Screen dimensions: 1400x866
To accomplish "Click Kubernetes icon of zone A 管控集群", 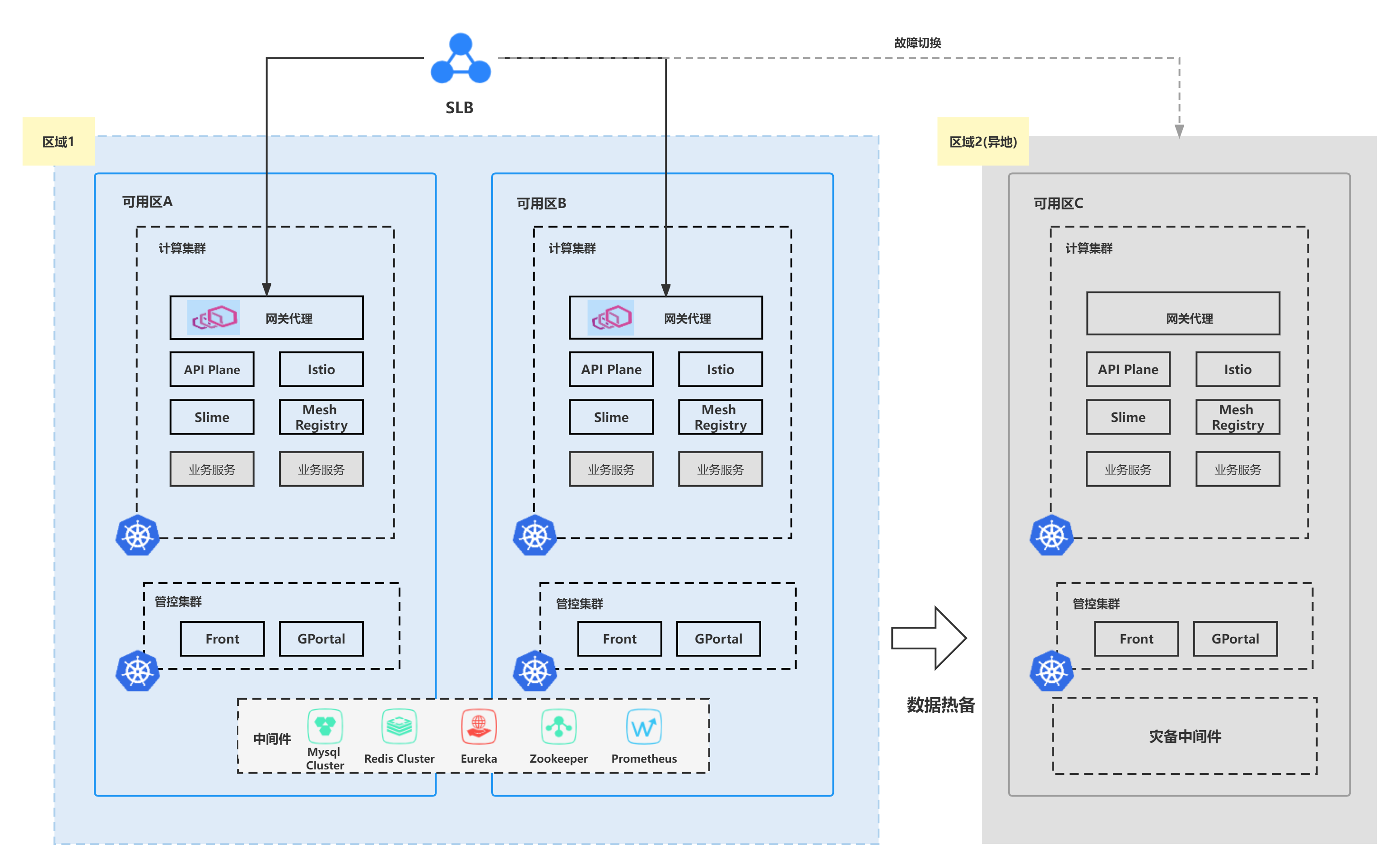I will (x=138, y=671).
